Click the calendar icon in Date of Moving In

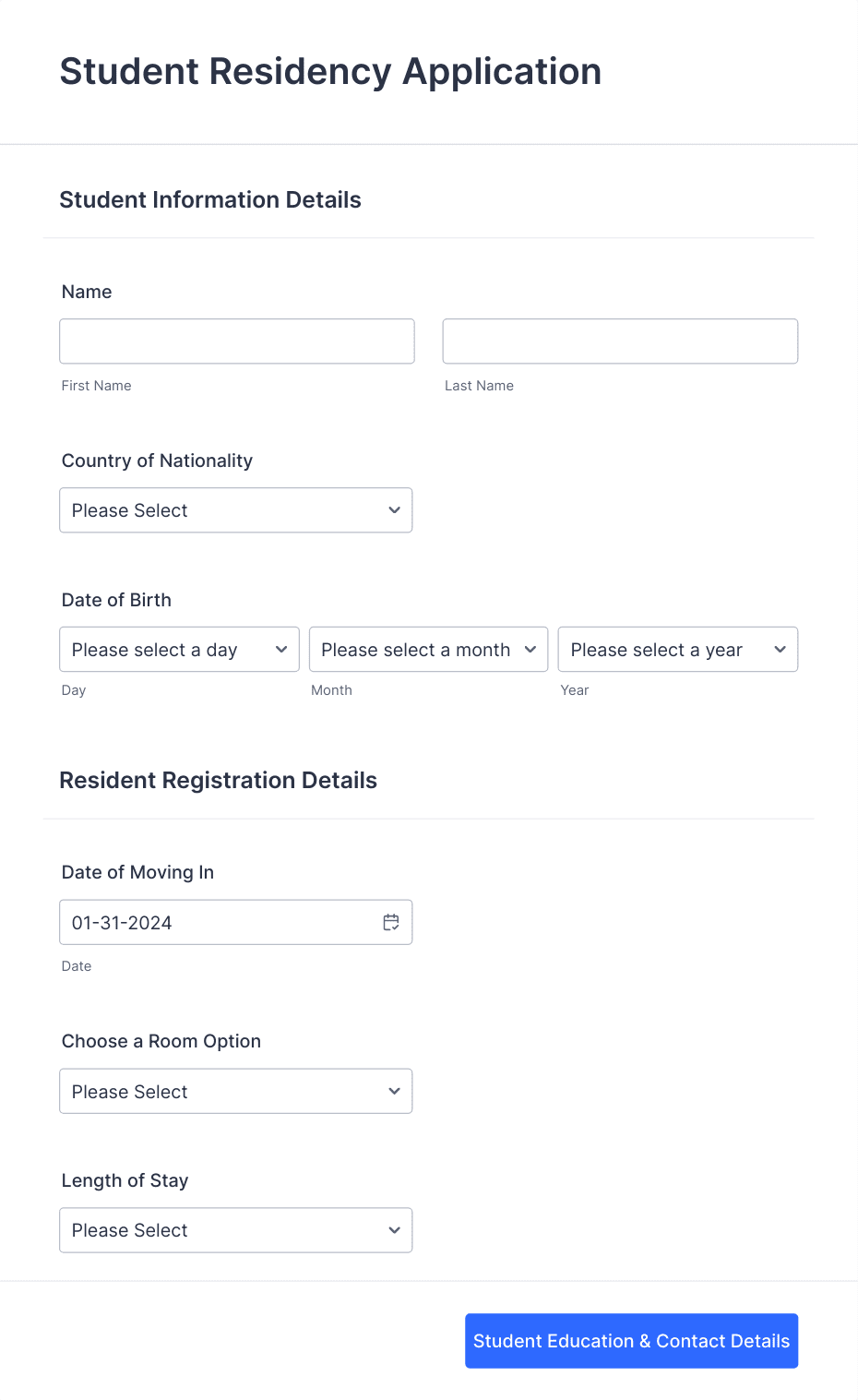391,922
